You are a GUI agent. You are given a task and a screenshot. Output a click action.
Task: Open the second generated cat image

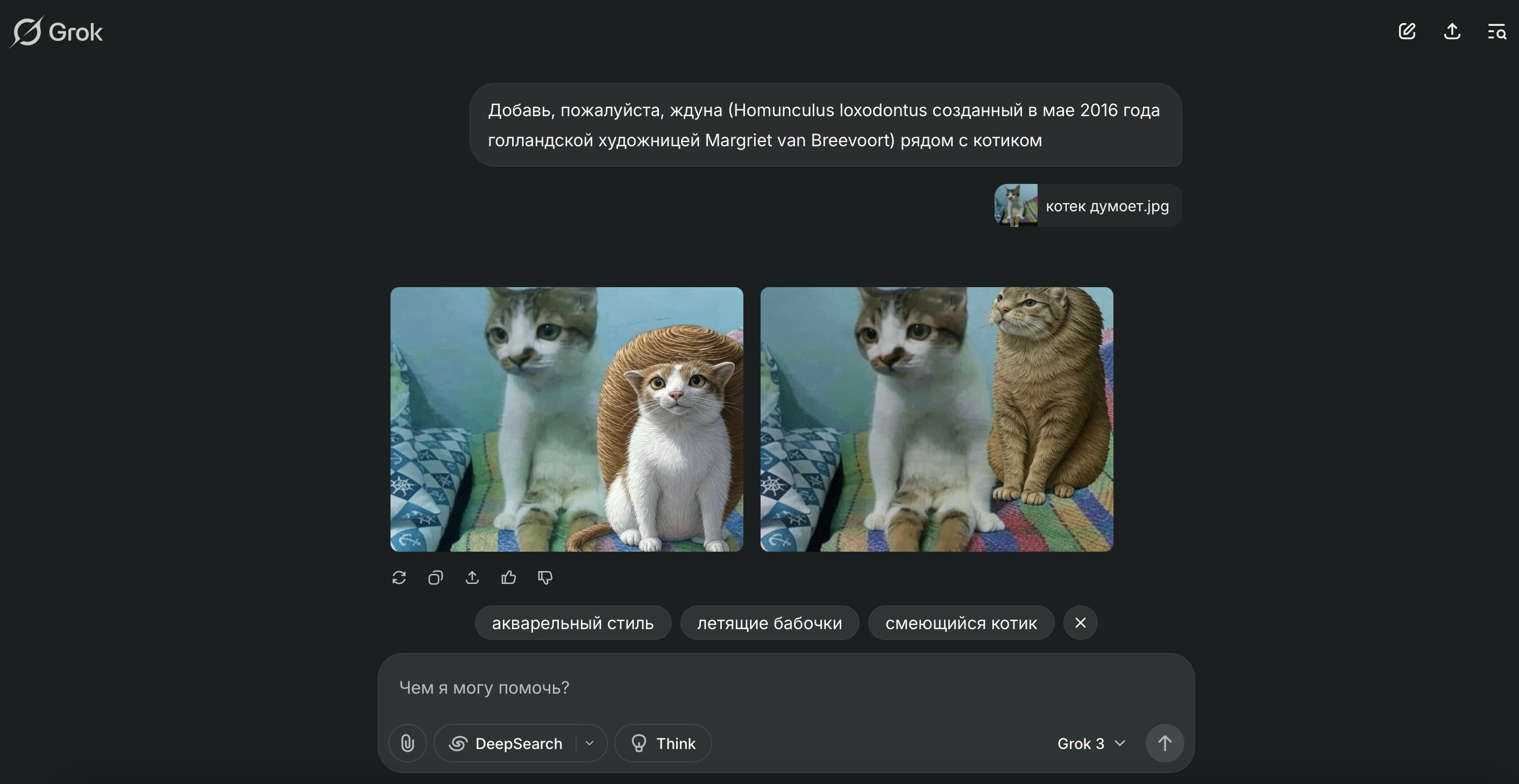(x=937, y=420)
